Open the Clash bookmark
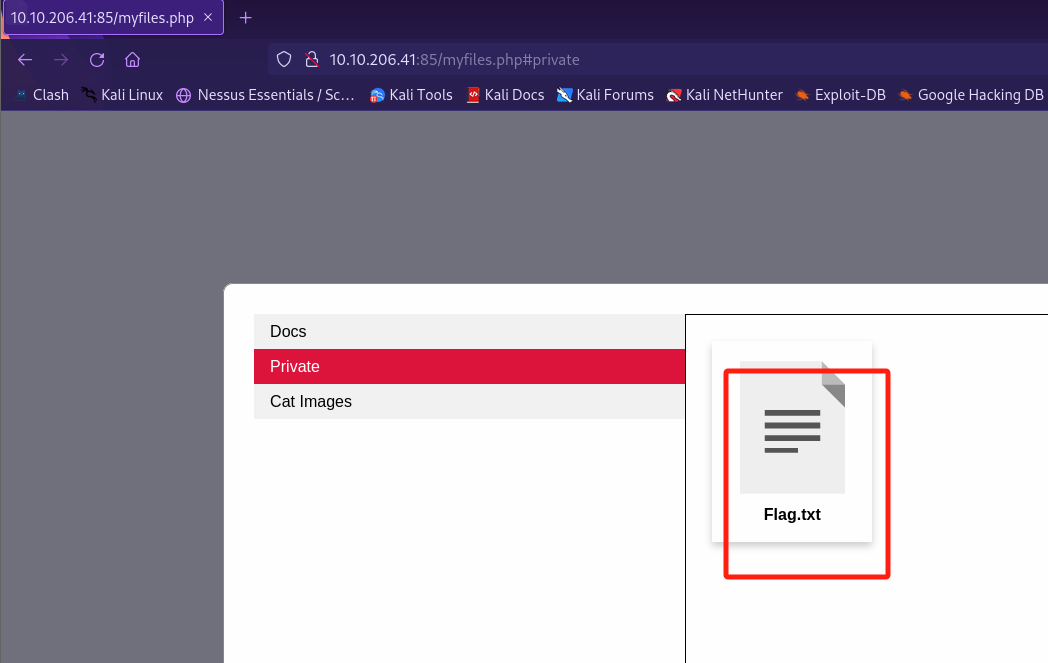1048x663 pixels. tap(42, 95)
